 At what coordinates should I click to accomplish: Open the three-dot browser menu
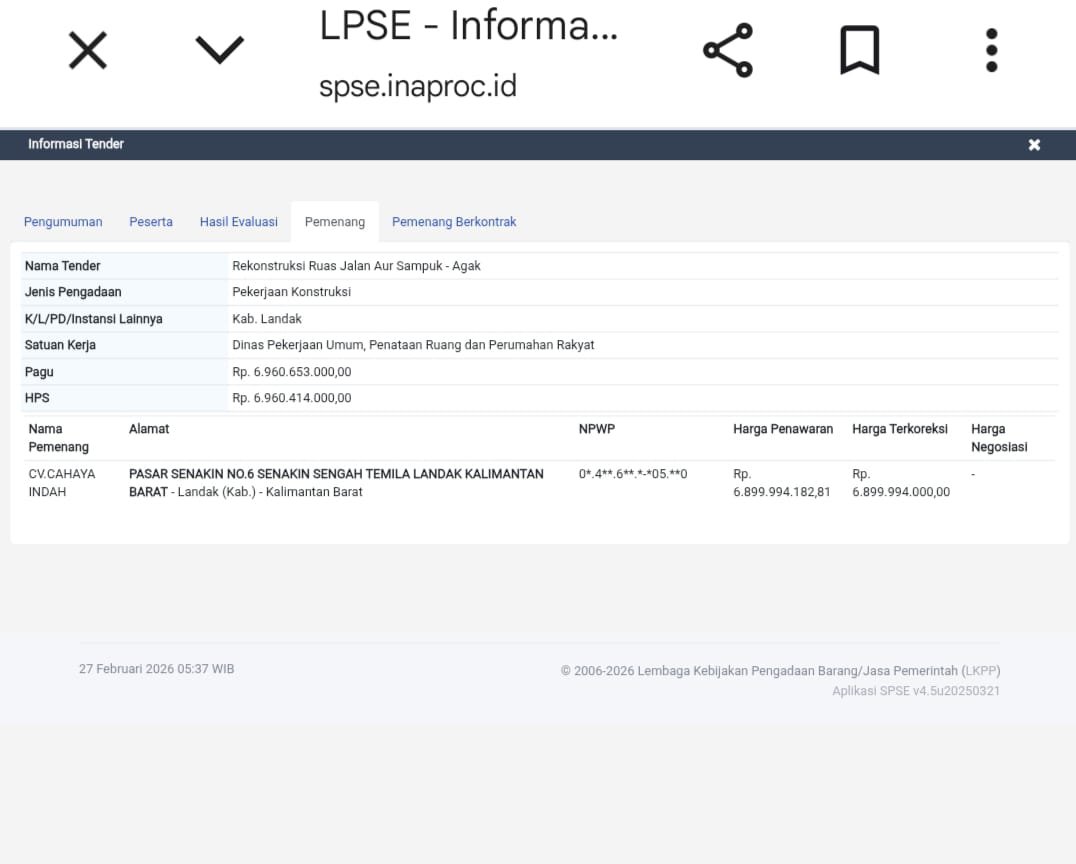coord(991,50)
